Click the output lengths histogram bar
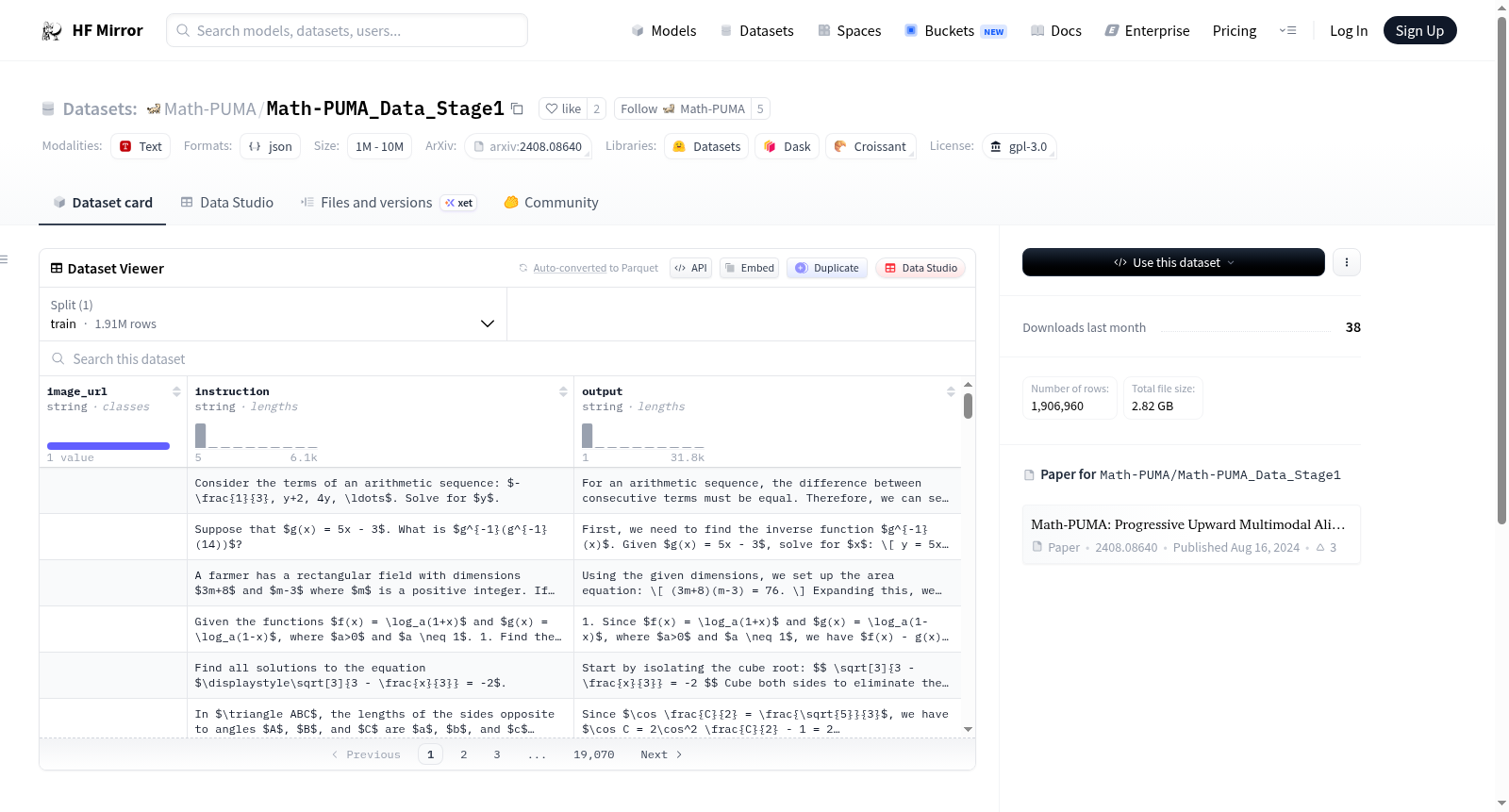This screenshot has width=1509, height=812. [588, 435]
